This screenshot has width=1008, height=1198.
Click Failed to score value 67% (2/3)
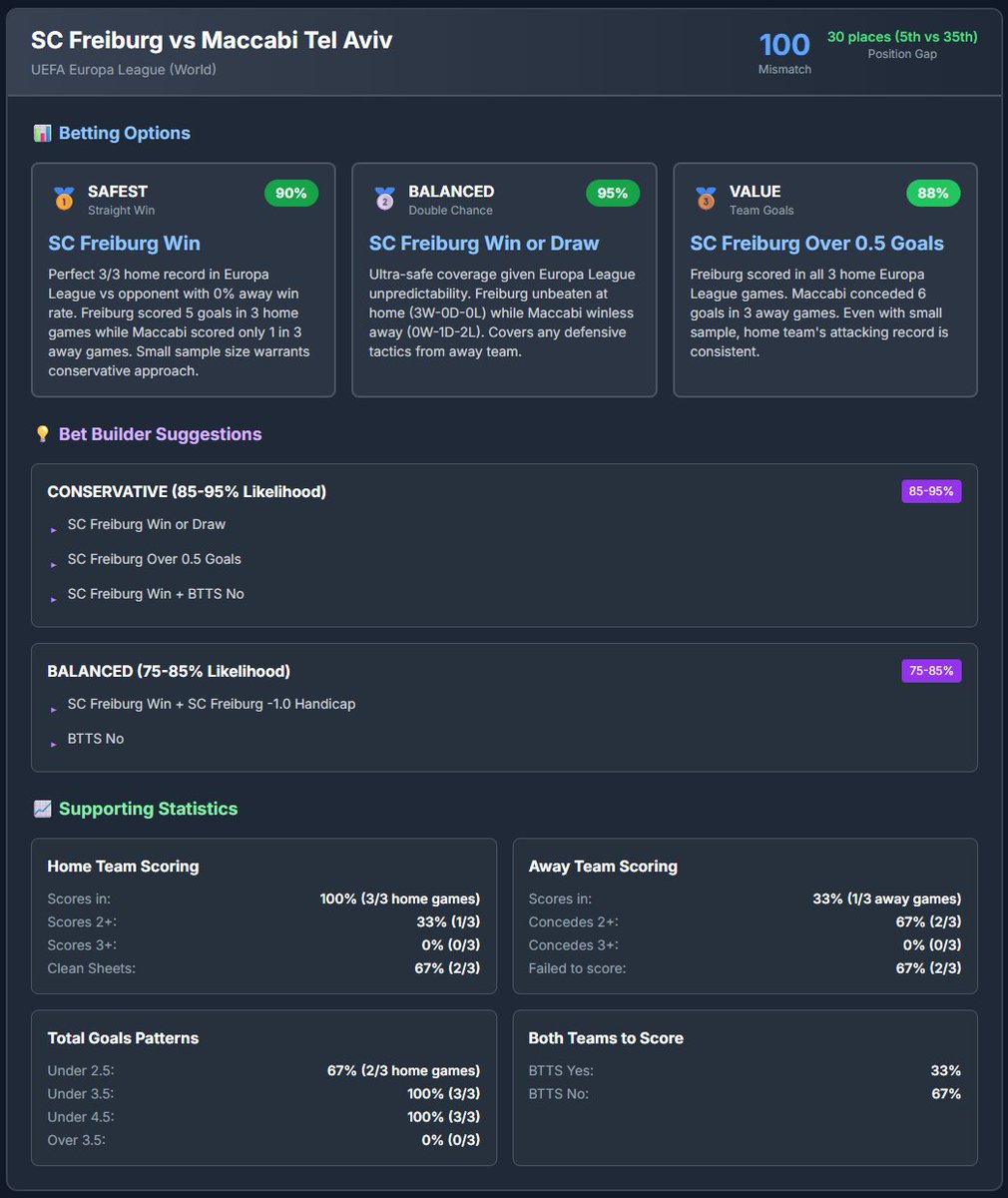pyautogui.click(x=929, y=968)
